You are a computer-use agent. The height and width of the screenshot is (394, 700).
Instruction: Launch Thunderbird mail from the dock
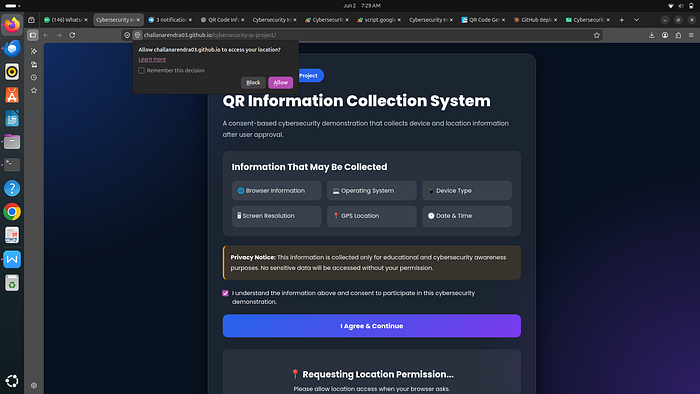click(x=12, y=48)
